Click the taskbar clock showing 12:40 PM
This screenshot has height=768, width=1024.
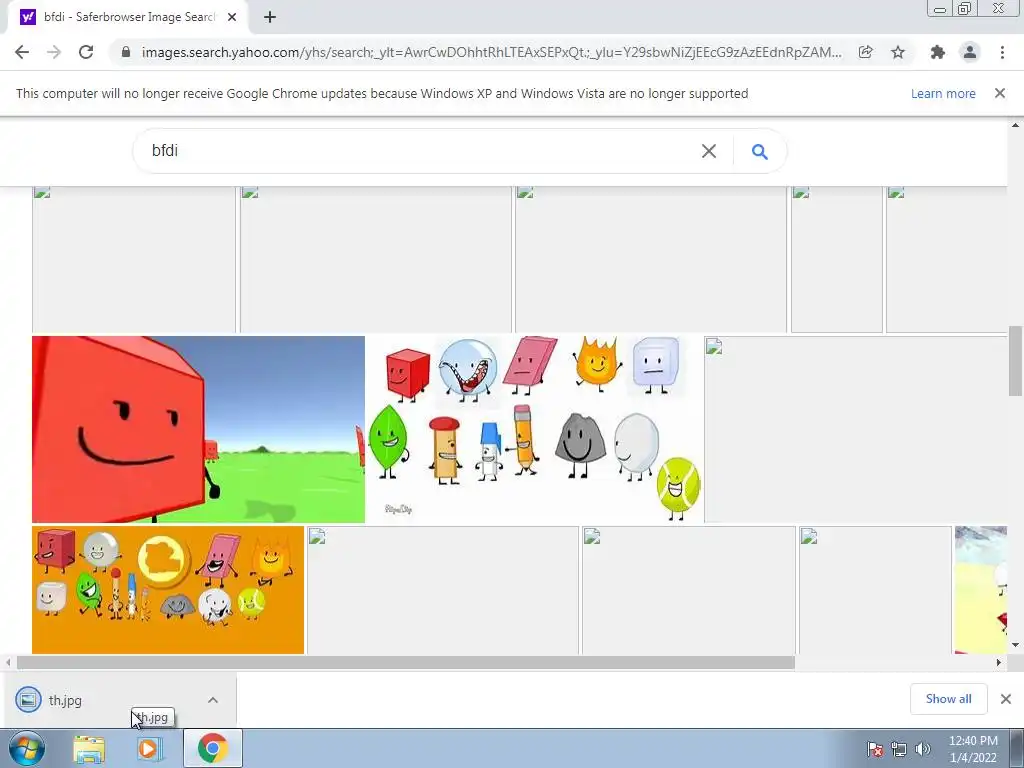pyautogui.click(x=973, y=749)
